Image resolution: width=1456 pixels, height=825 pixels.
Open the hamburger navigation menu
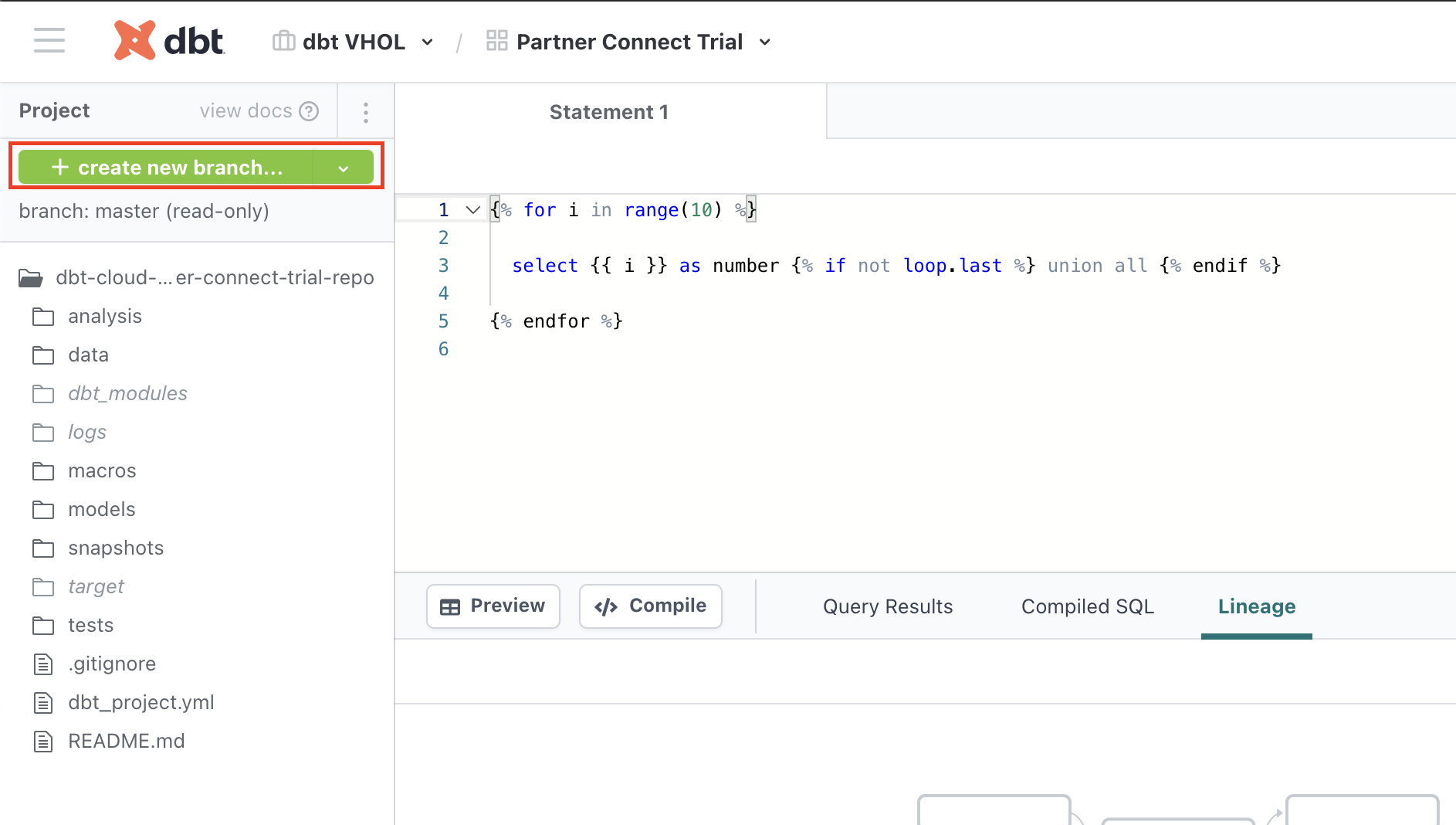point(49,41)
